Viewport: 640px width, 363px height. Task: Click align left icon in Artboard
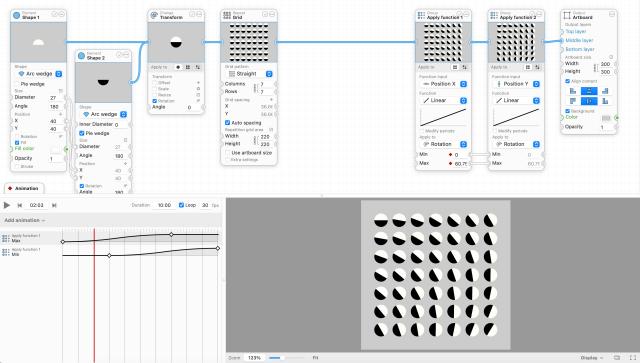573,91
